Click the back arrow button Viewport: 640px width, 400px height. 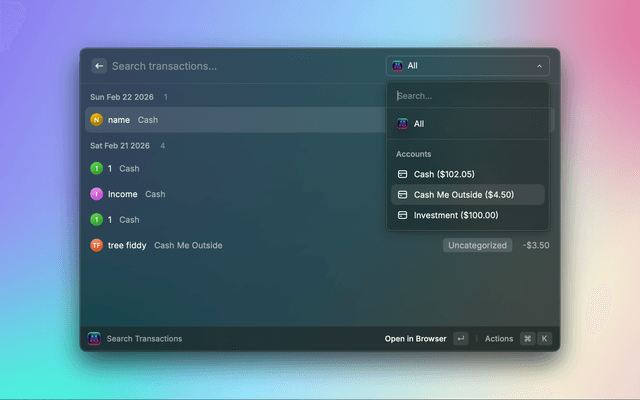point(99,66)
